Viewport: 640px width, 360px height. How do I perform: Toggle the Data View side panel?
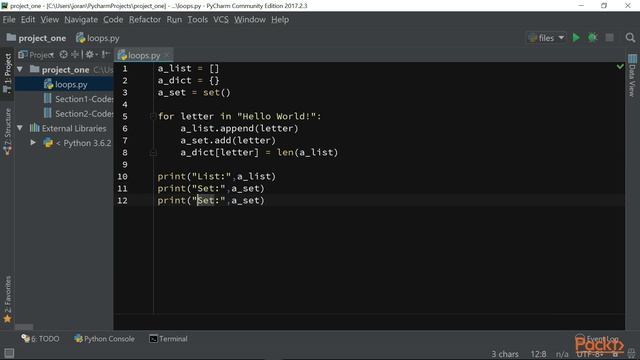pos(632,76)
